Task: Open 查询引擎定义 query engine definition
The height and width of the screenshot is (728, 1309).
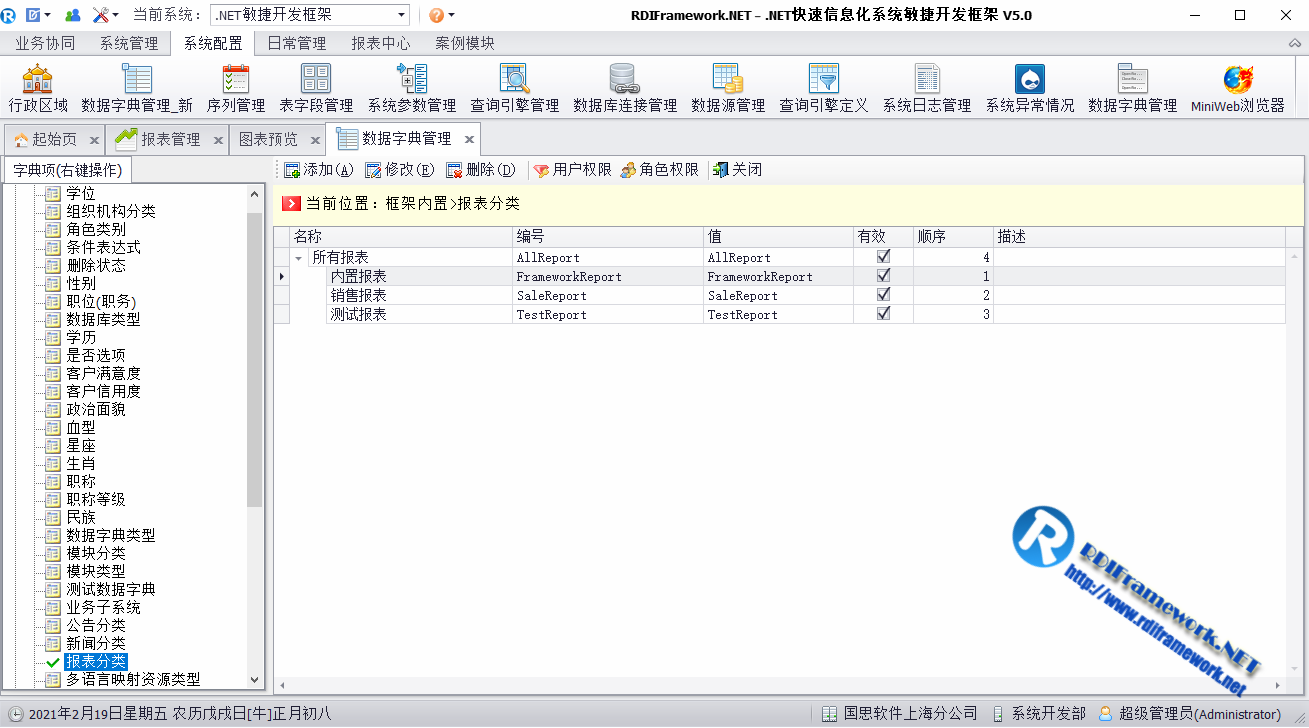Action: pyautogui.click(x=824, y=88)
